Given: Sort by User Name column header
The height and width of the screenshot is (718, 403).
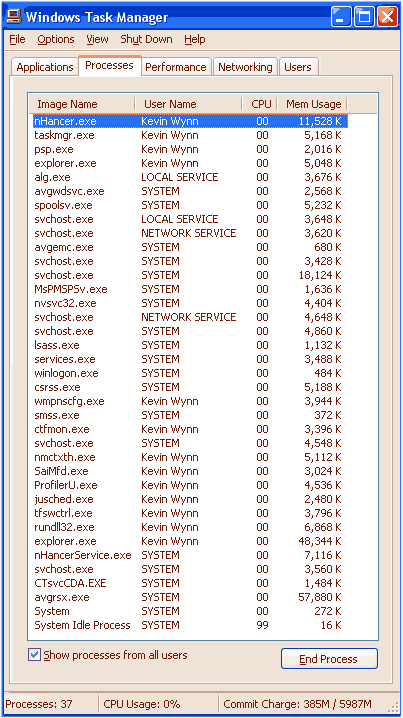Looking at the screenshot, I should click(188, 104).
